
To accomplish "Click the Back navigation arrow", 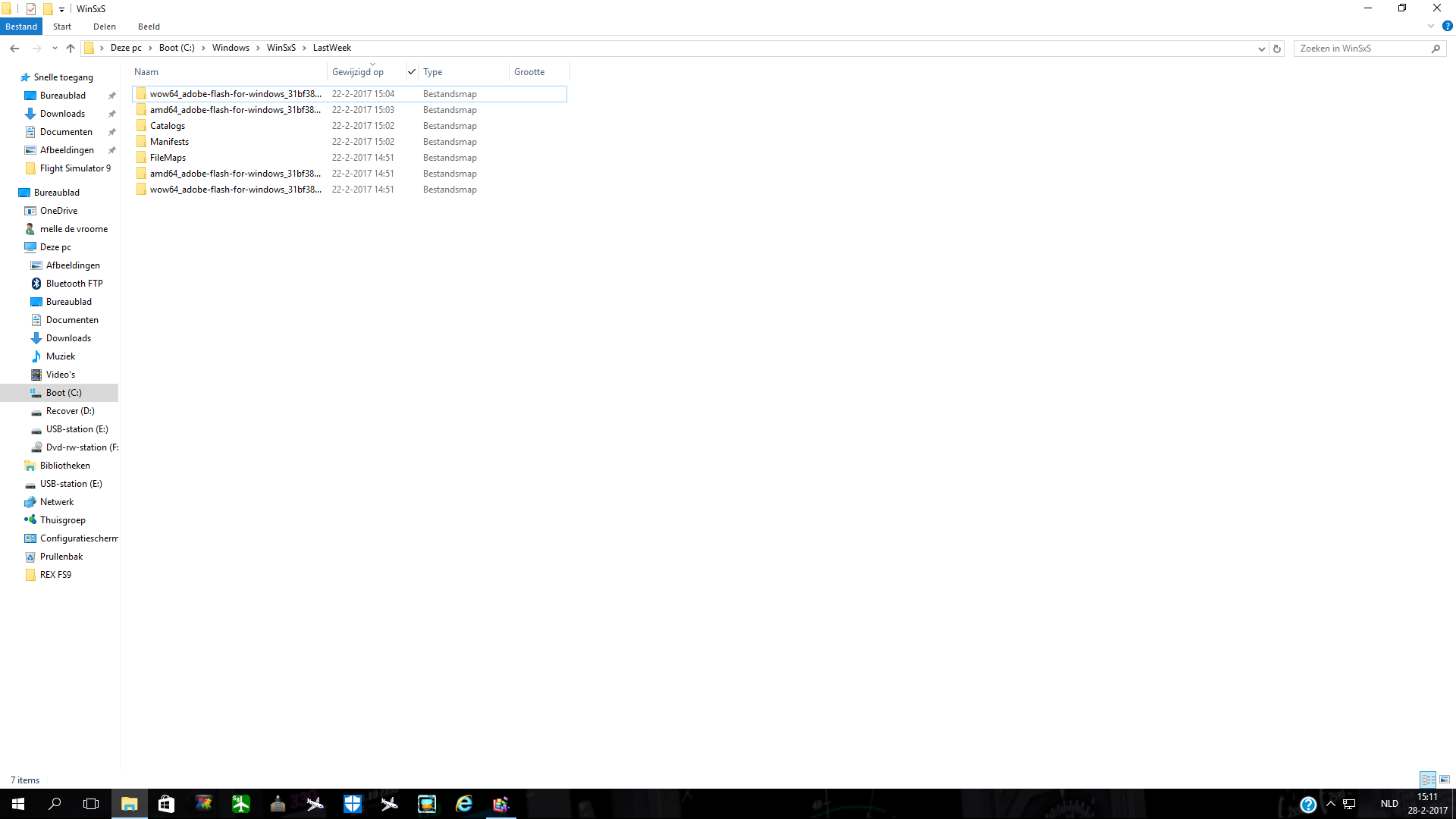I will tap(14, 49).
